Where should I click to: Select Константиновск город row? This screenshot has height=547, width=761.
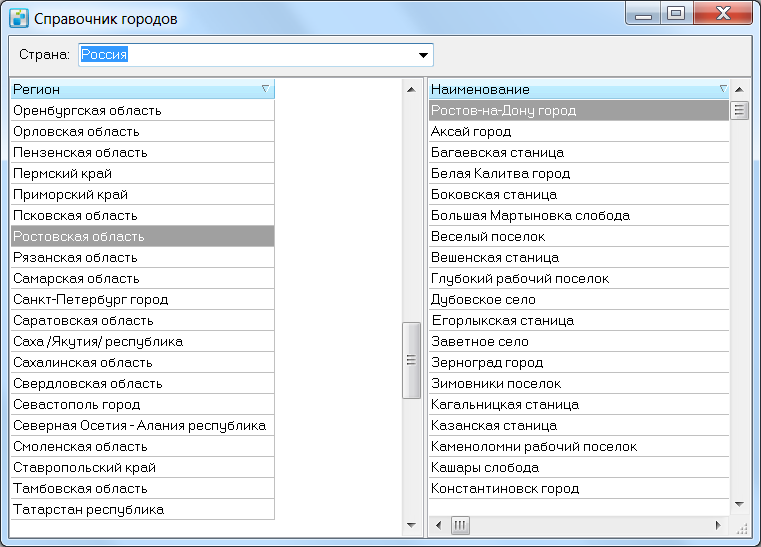579,488
